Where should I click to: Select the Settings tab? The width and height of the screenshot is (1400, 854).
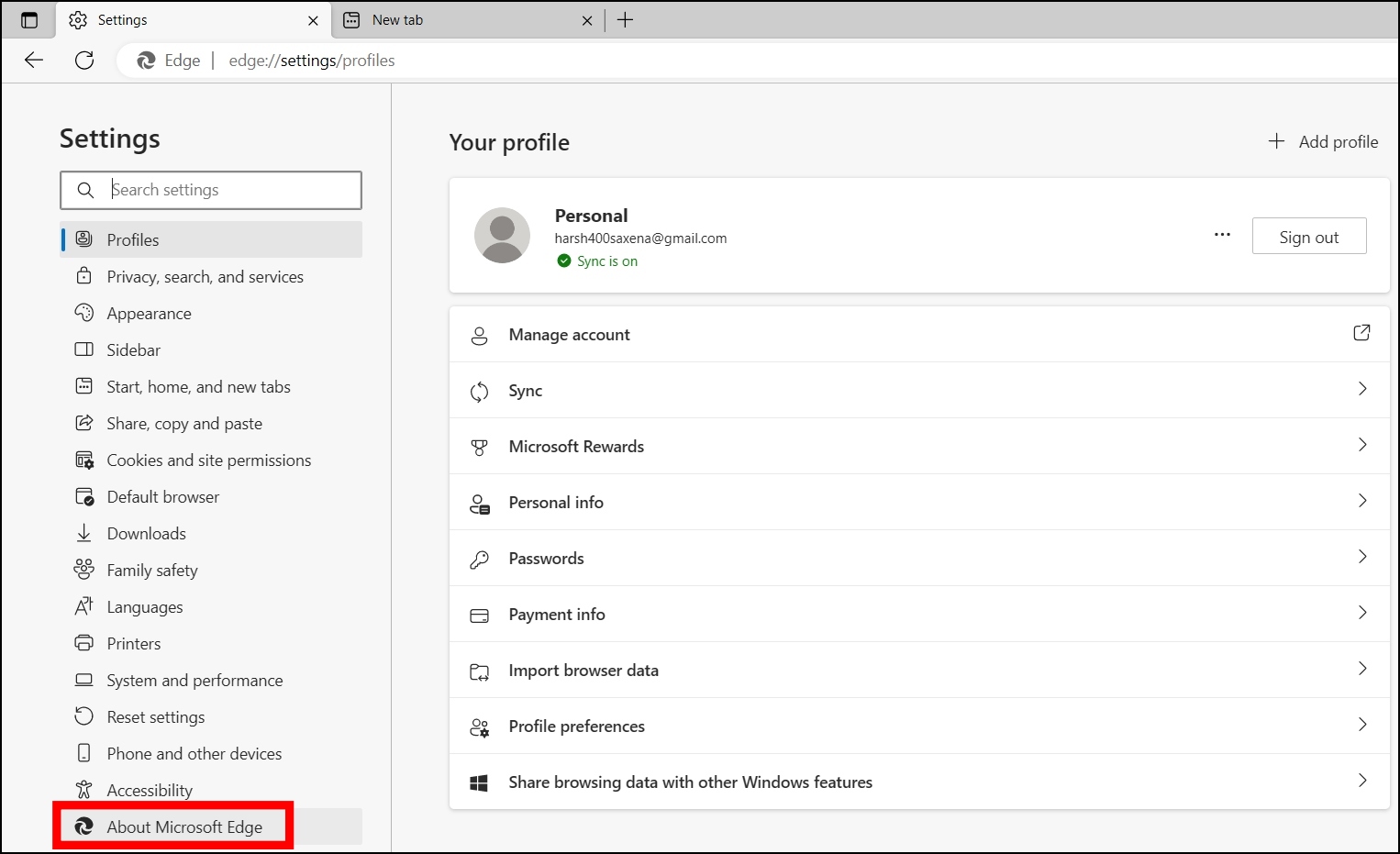click(x=193, y=20)
